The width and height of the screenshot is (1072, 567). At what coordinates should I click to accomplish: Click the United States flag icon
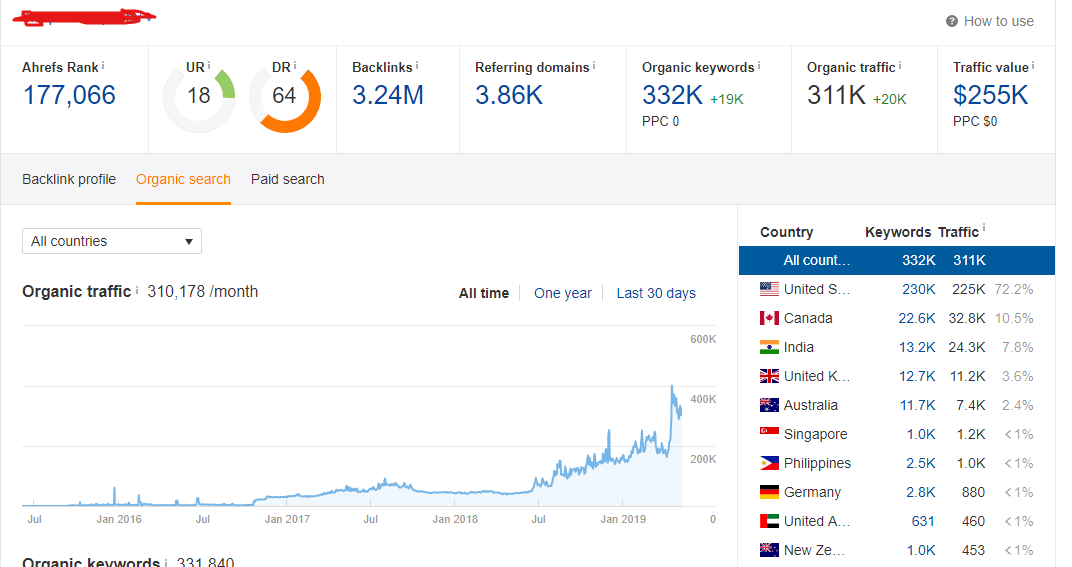769,289
